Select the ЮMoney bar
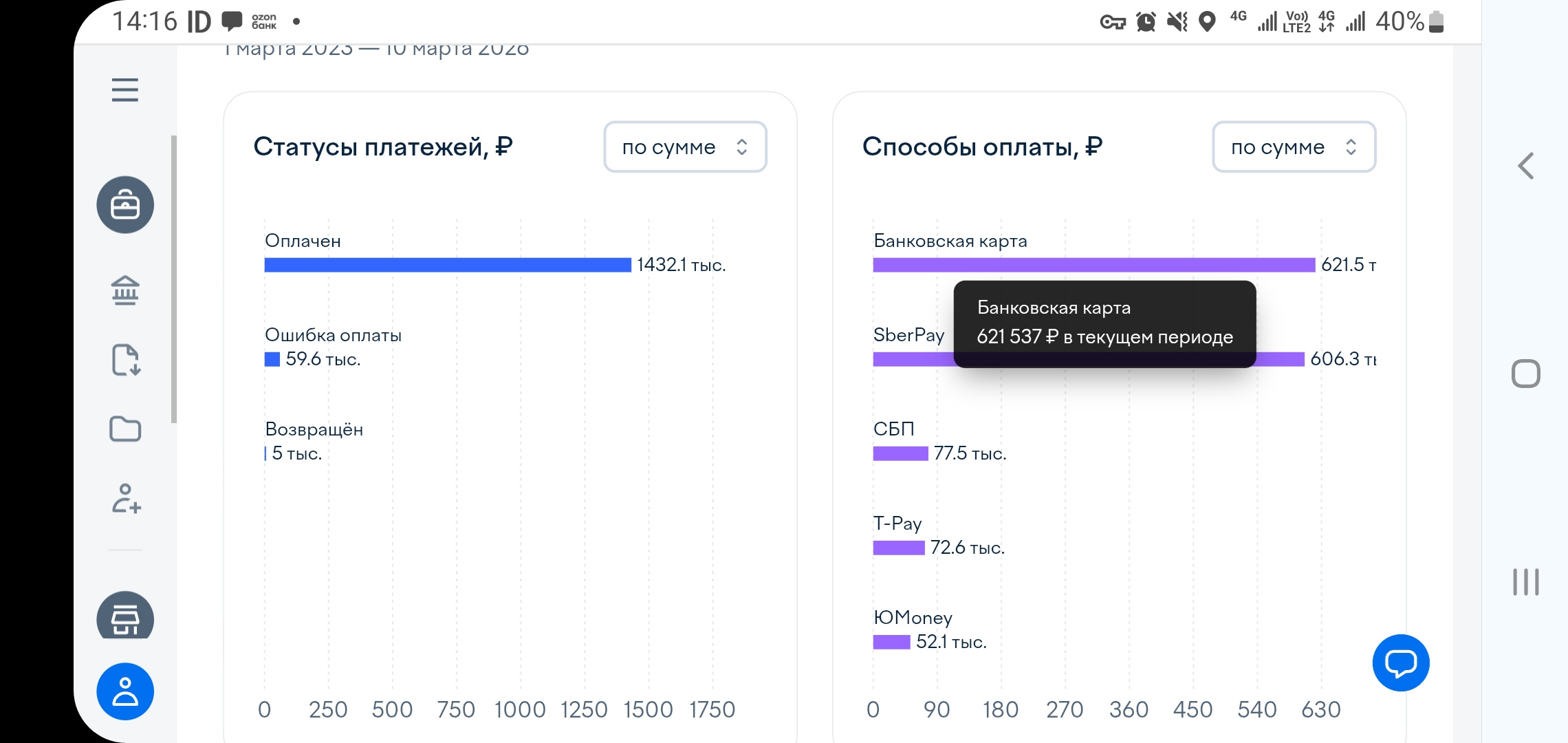1568x743 pixels. tap(891, 642)
